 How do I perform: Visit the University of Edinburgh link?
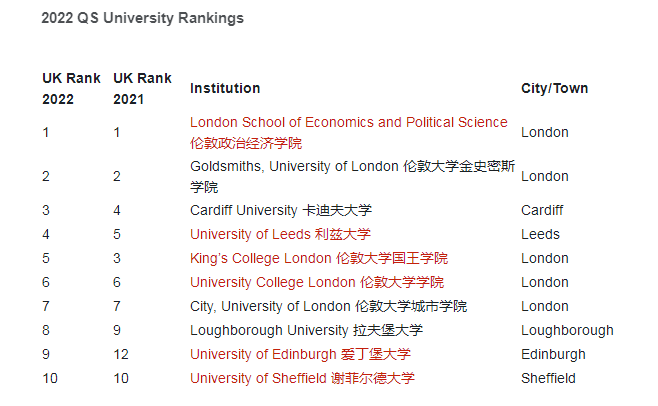pos(299,355)
